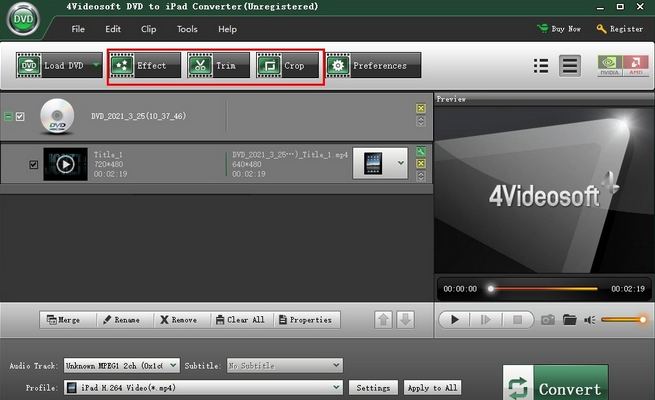Open the Help menu
Screen dimensions: 655x400
click(227, 29)
